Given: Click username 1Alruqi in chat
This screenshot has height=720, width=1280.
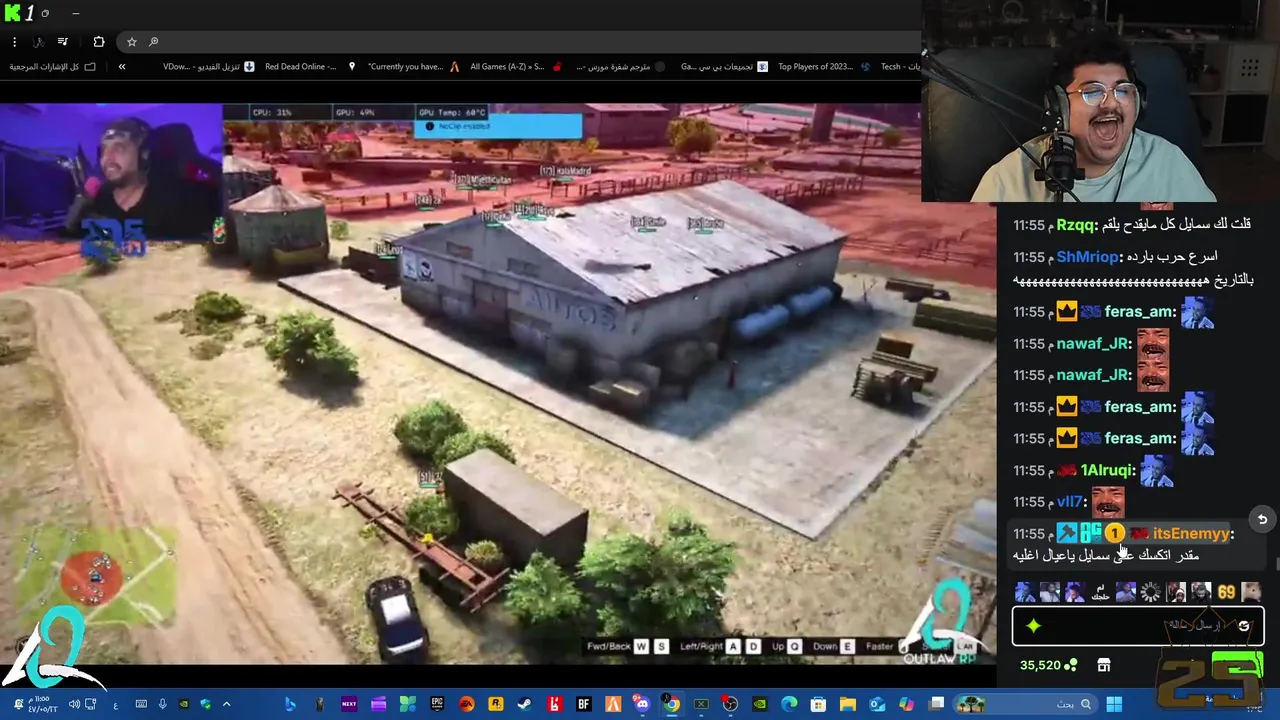Looking at the screenshot, I should (x=1108, y=470).
